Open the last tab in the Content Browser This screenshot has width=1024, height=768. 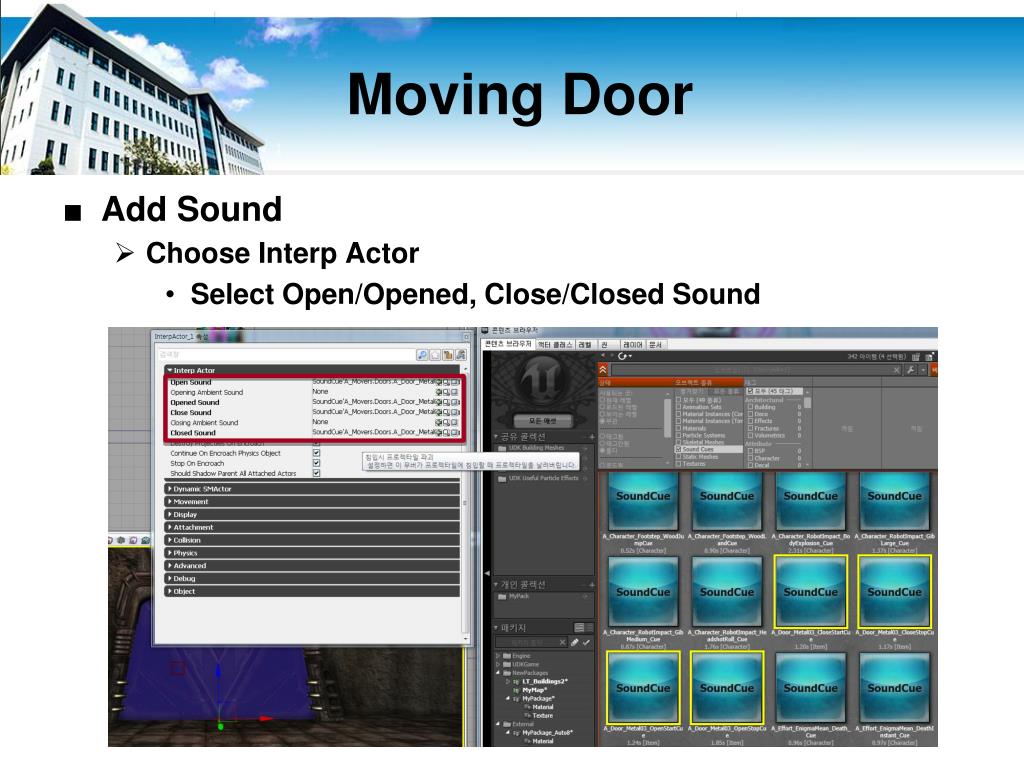tap(656, 344)
